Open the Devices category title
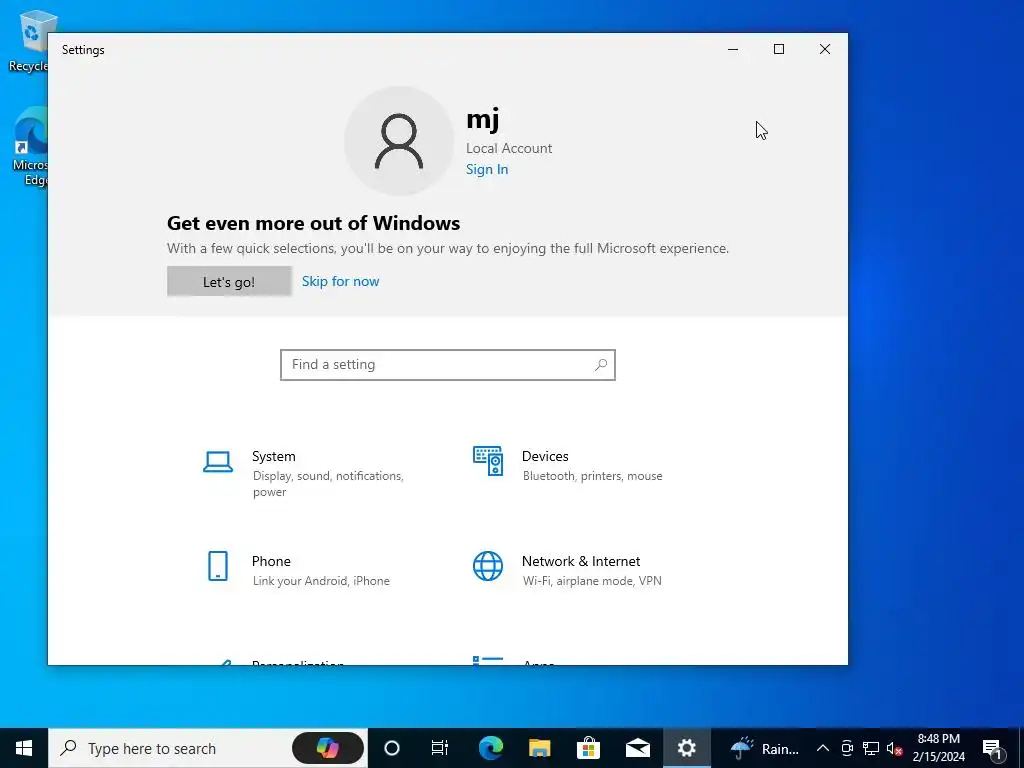The width and height of the screenshot is (1024, 768). tap(545, 456)
